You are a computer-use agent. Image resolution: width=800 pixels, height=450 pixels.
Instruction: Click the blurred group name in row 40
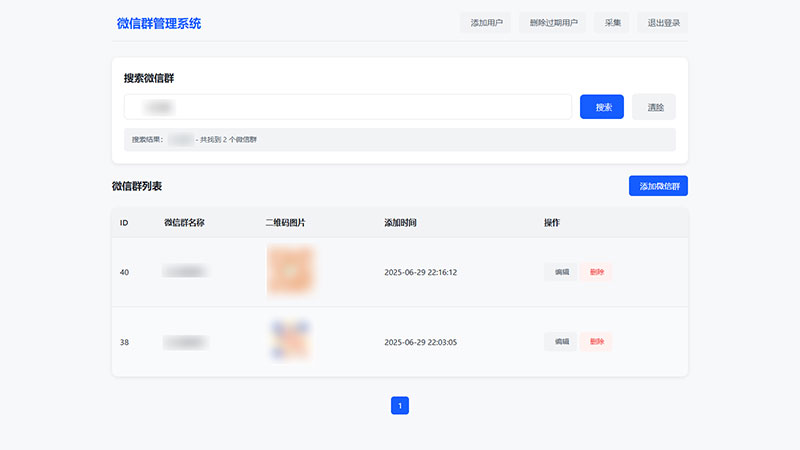point(185,271)
